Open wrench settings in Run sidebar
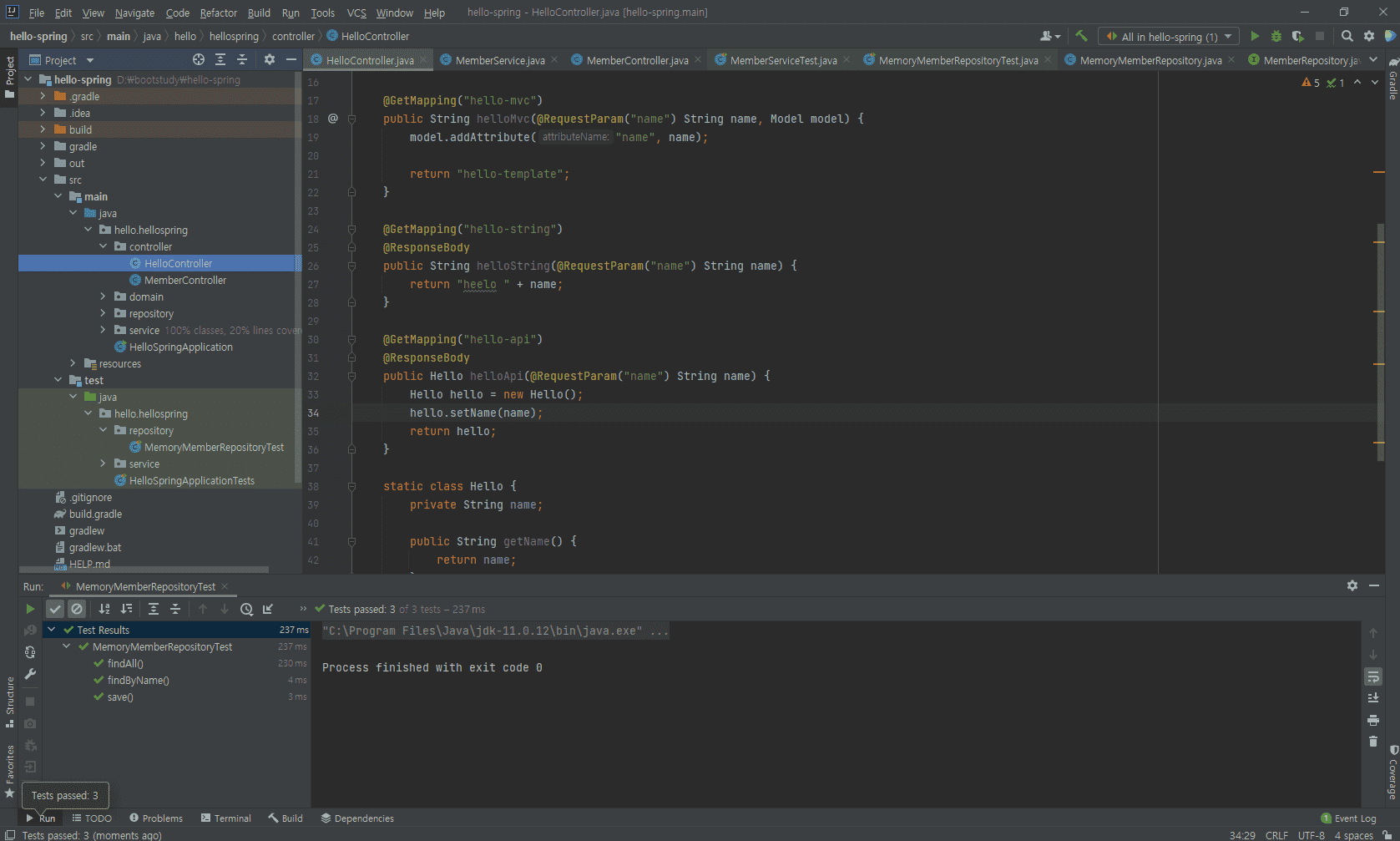This screenshot has width=1400, height=841. (x=30, y=674)
